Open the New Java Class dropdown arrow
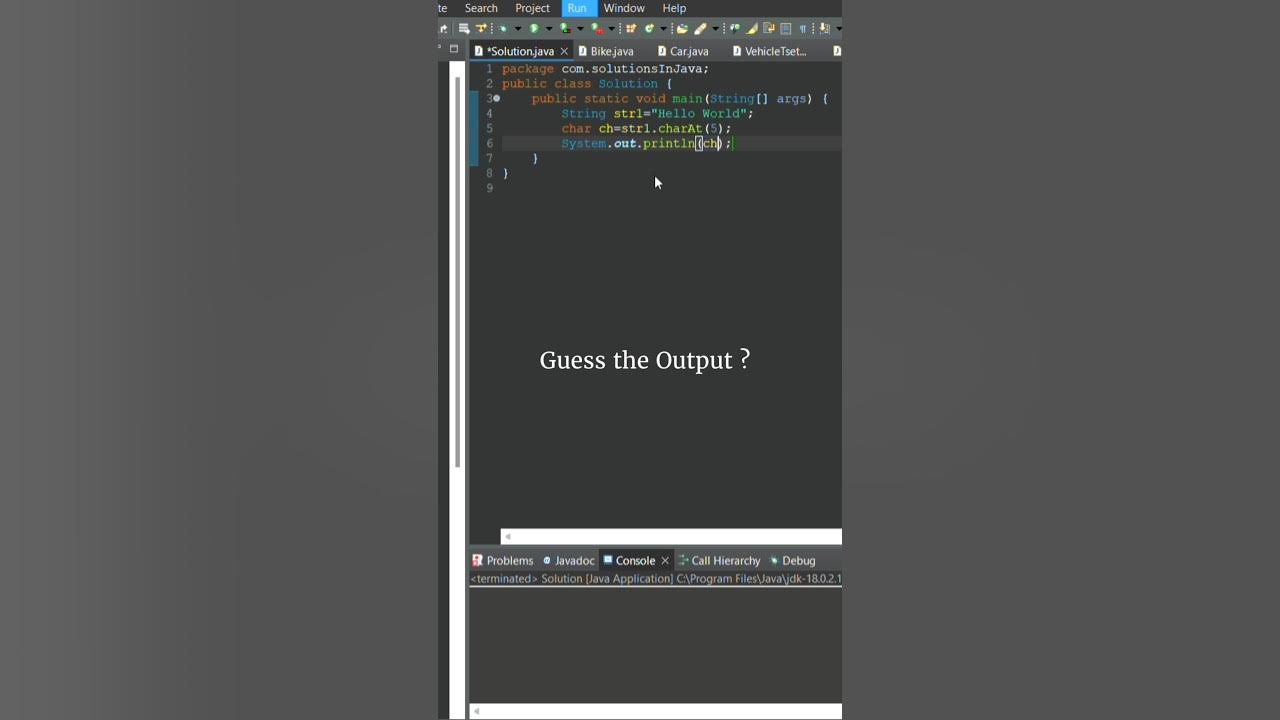1280x720 pixels. pos(663,29)
